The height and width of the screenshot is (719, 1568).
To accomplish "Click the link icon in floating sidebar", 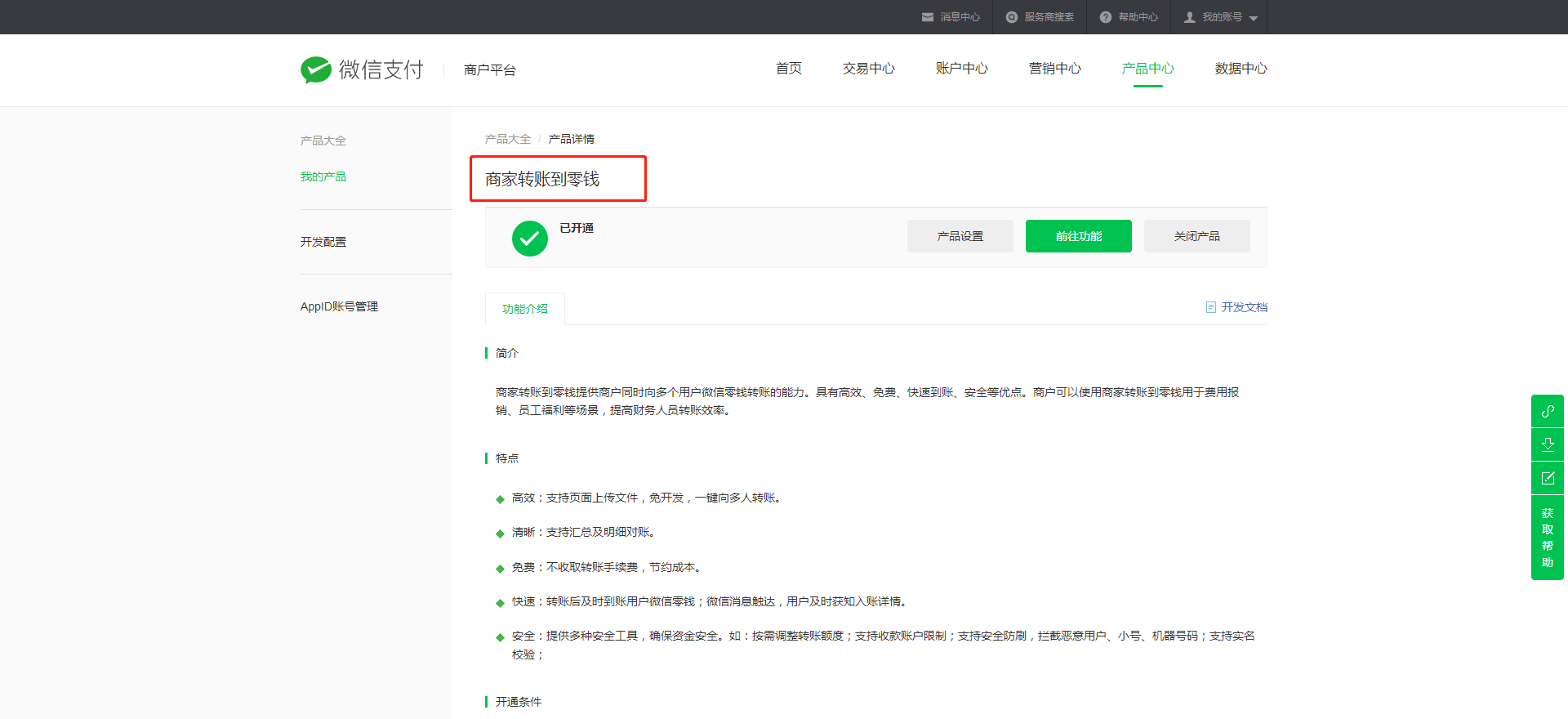I will (1548, 411).
